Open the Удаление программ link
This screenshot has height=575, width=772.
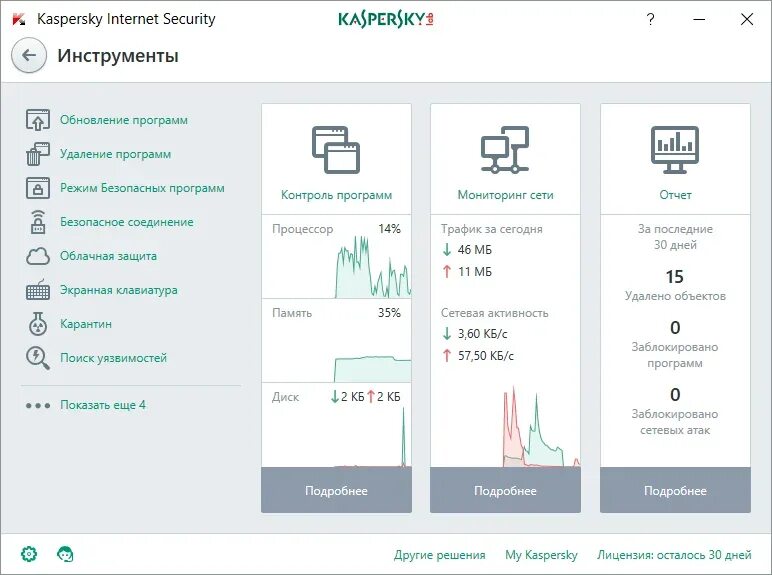click(115, 154)
